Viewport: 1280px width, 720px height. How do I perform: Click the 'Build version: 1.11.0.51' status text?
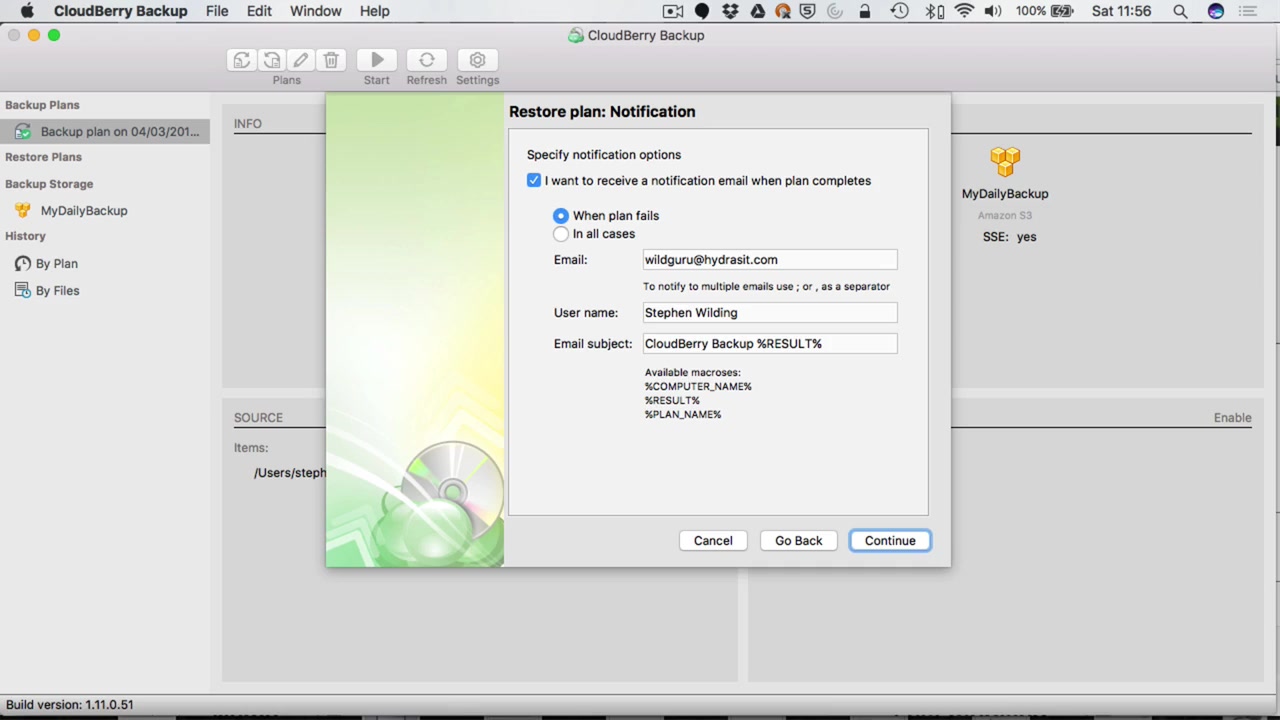tap(69, 704)
